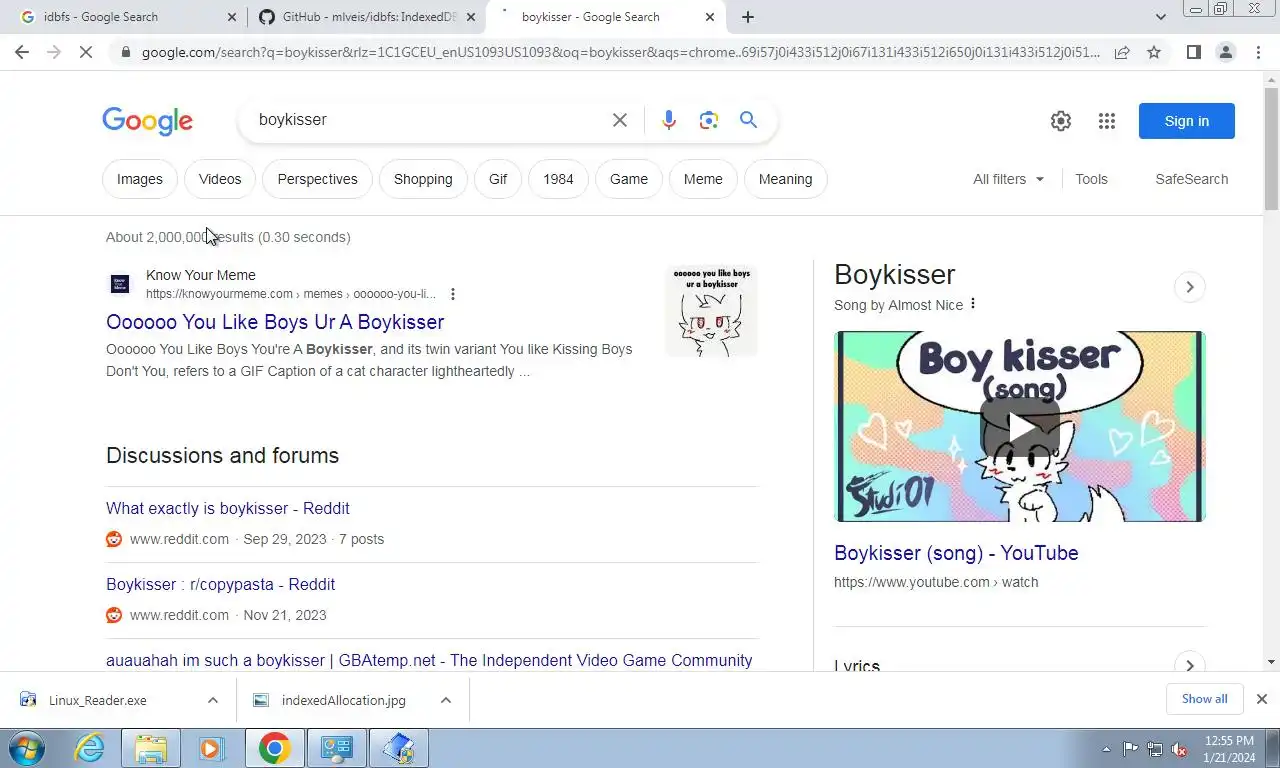Open the Chrome profile icon

coord(1225,52)
